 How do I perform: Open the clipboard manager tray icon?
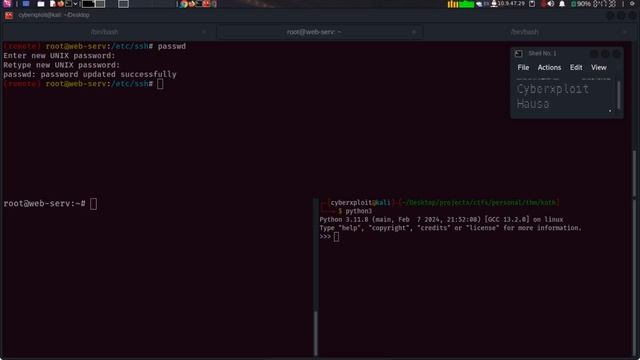532,4
